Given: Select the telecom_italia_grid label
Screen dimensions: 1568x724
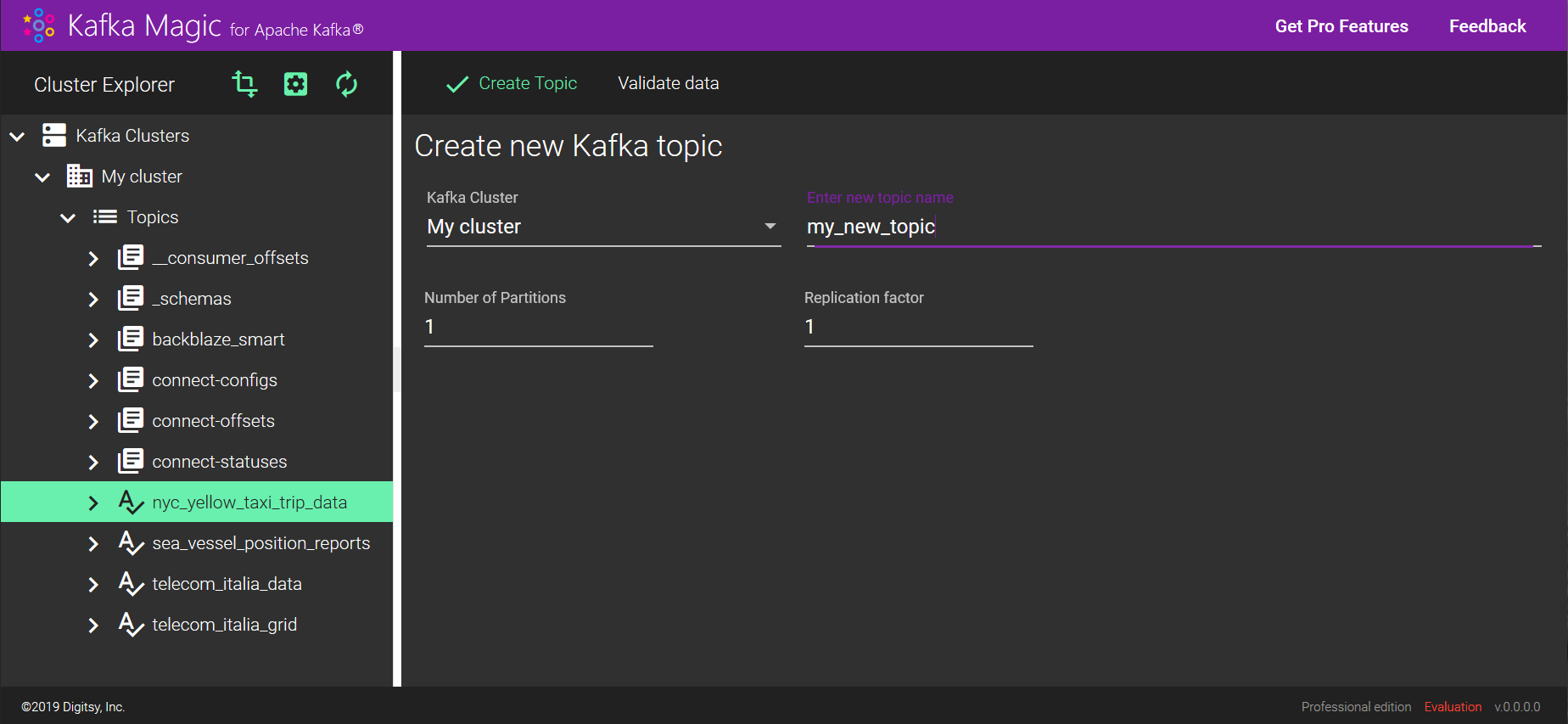Looking at the screenshot, I should (225, 625).
